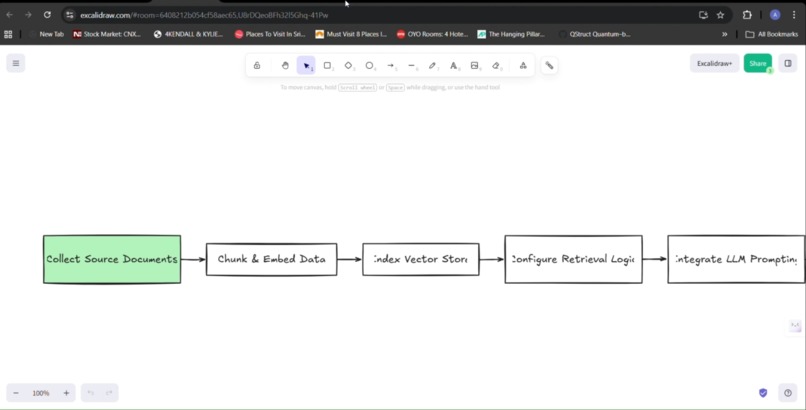
Task: Open The Hanging Pillar bookmark
Action: [511, 34]
